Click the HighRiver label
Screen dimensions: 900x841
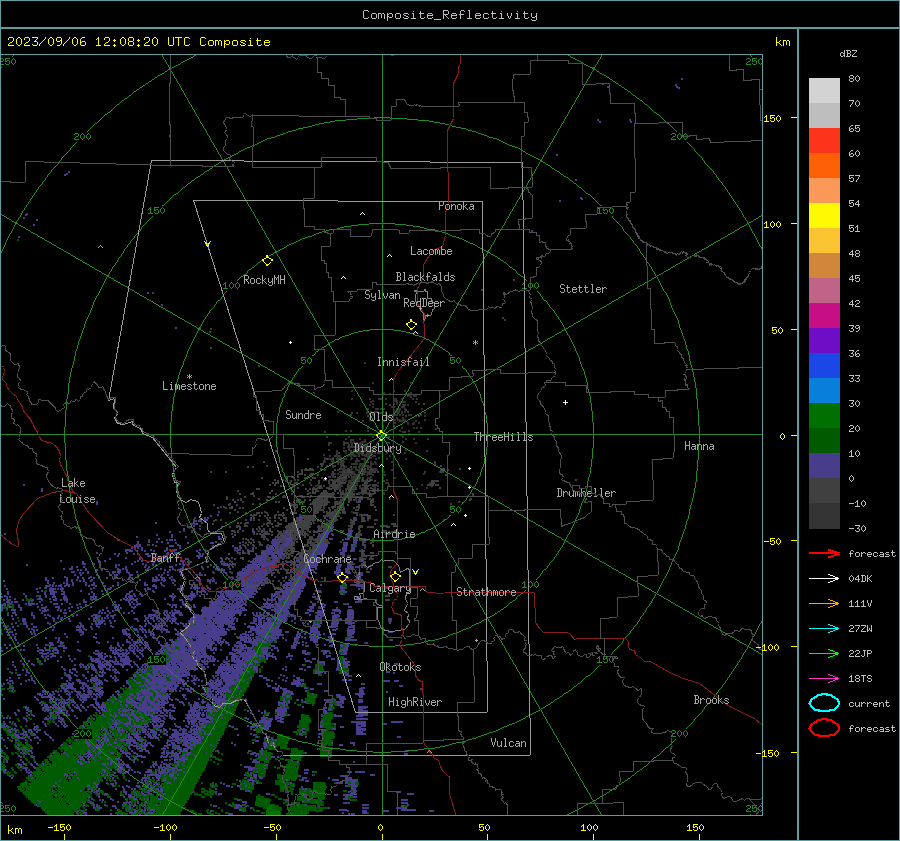415,702
